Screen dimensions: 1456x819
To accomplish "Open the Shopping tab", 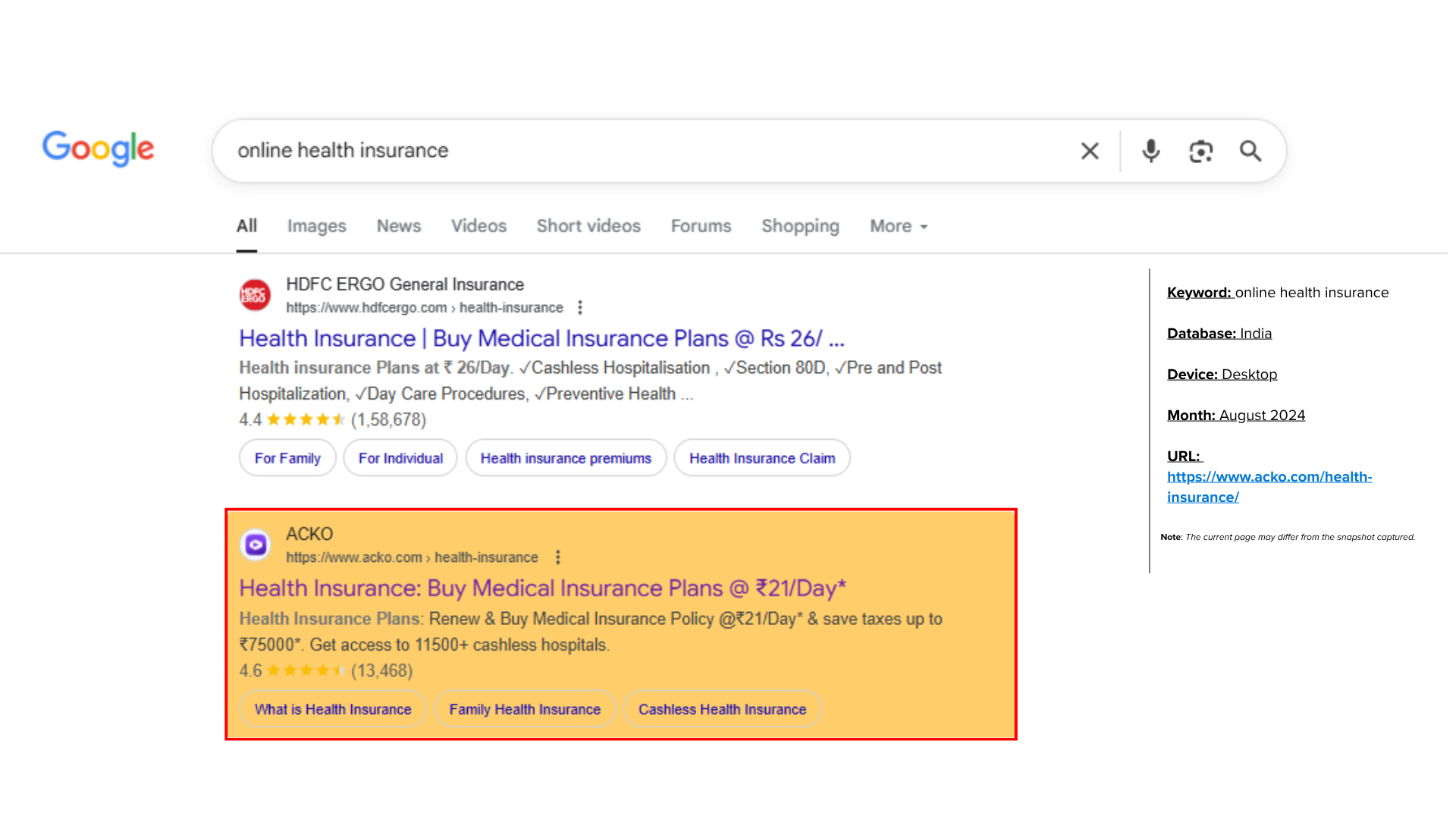I will pos(800,226).
